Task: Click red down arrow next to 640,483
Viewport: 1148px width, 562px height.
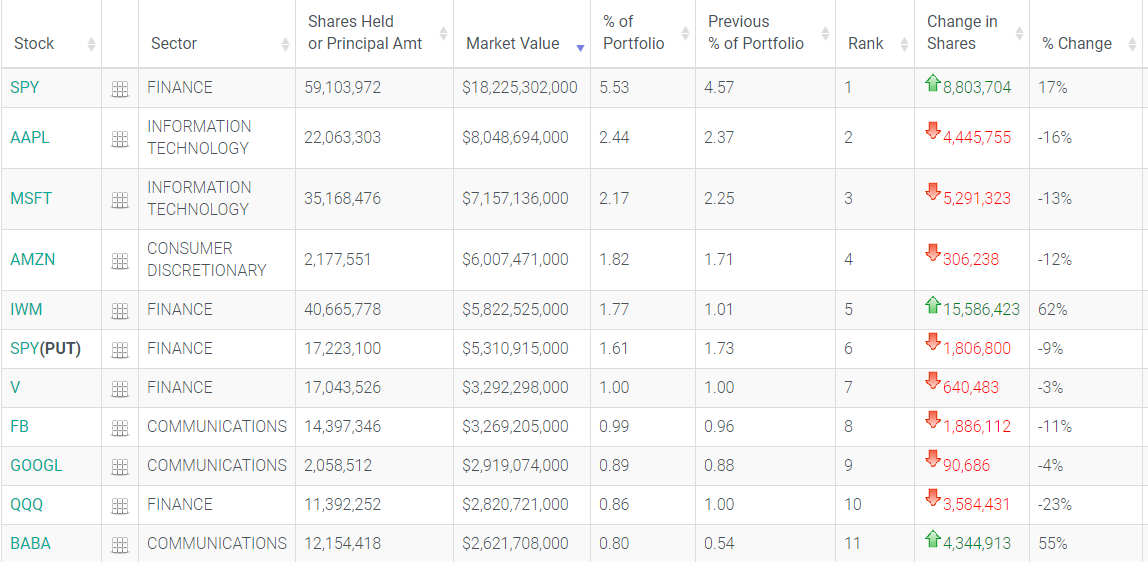Action: click(x=933, y=381)
